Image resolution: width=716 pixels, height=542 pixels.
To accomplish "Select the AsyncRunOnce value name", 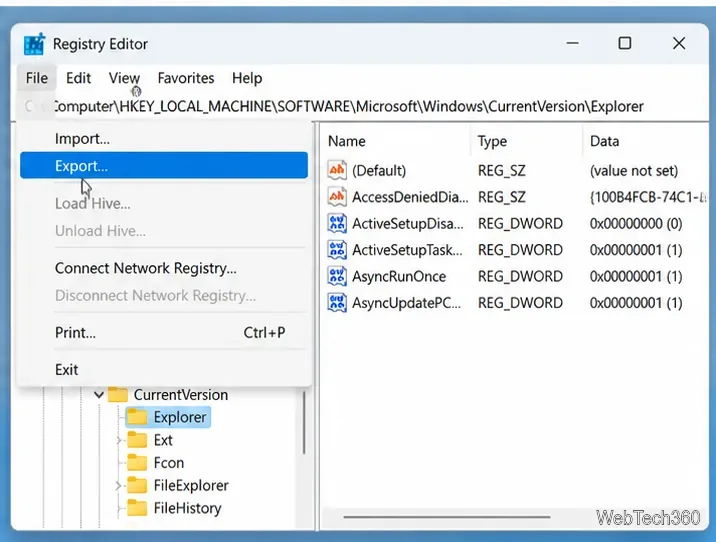I will (399, 276).
